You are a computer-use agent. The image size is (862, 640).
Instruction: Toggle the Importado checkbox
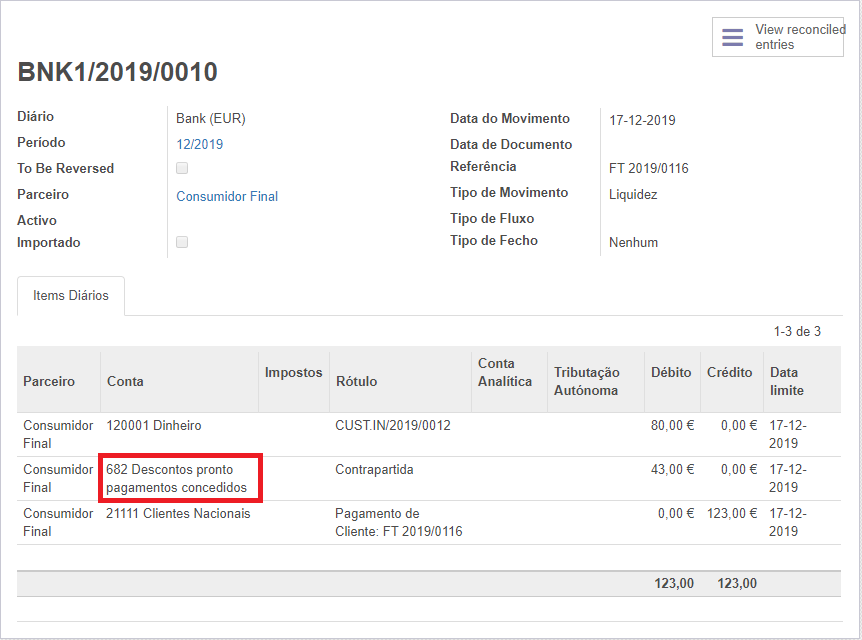coord(182,242)
